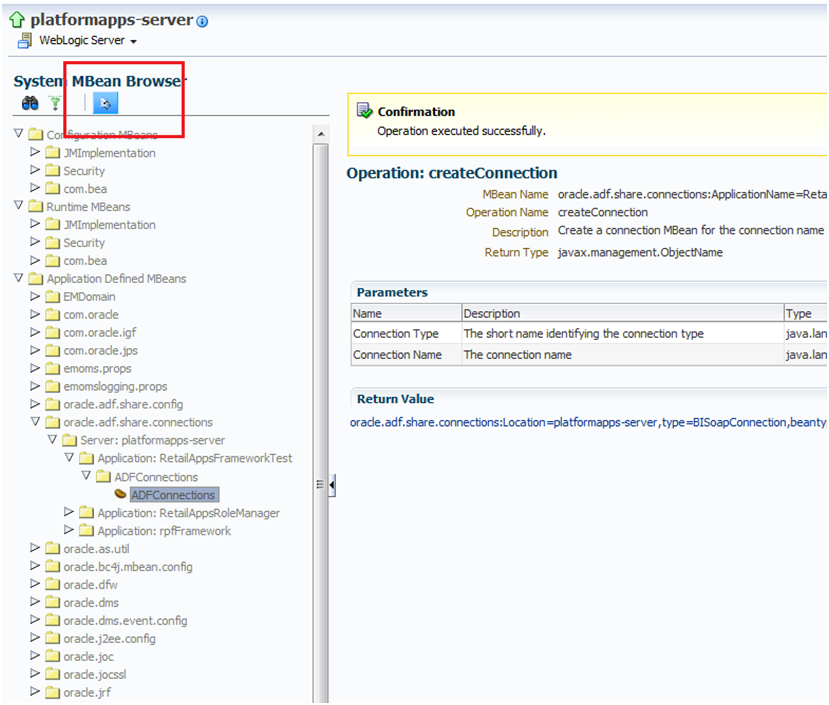Click the green filter funnel icon
829x705 pixels.
(55, 103)
